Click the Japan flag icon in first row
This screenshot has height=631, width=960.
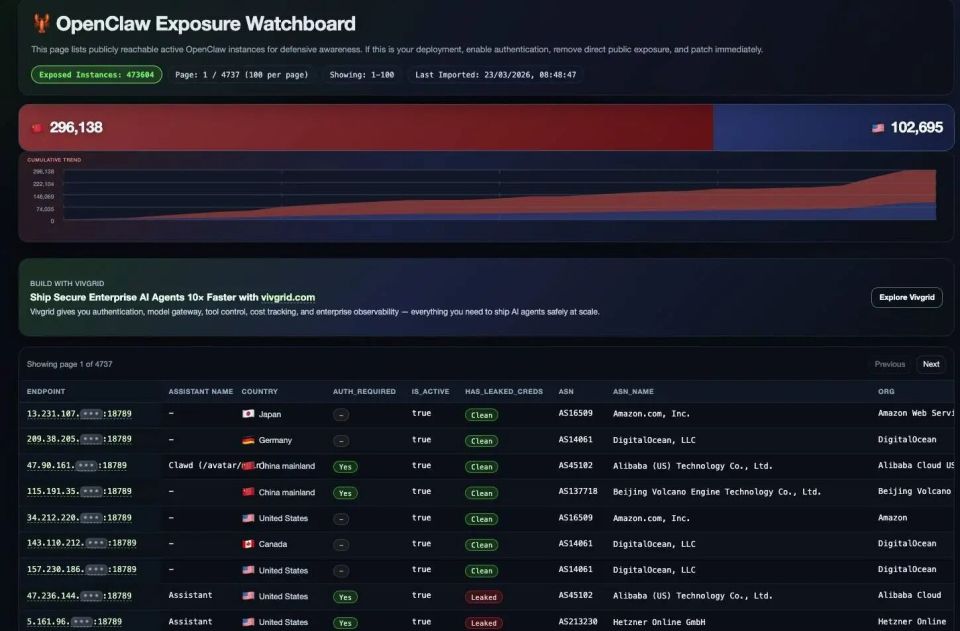(x=248, y=414)
